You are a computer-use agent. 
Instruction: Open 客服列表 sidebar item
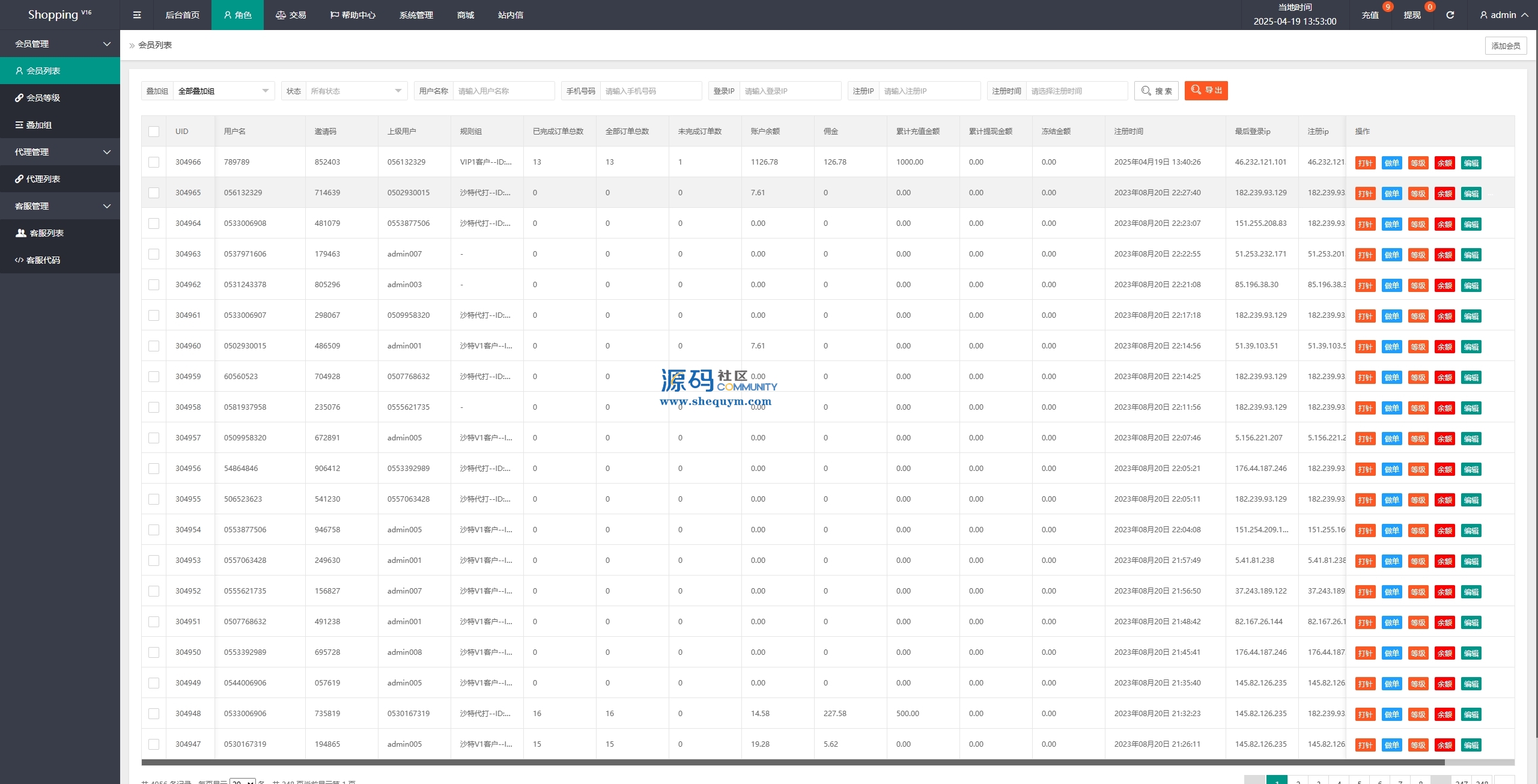click(46, 233)
